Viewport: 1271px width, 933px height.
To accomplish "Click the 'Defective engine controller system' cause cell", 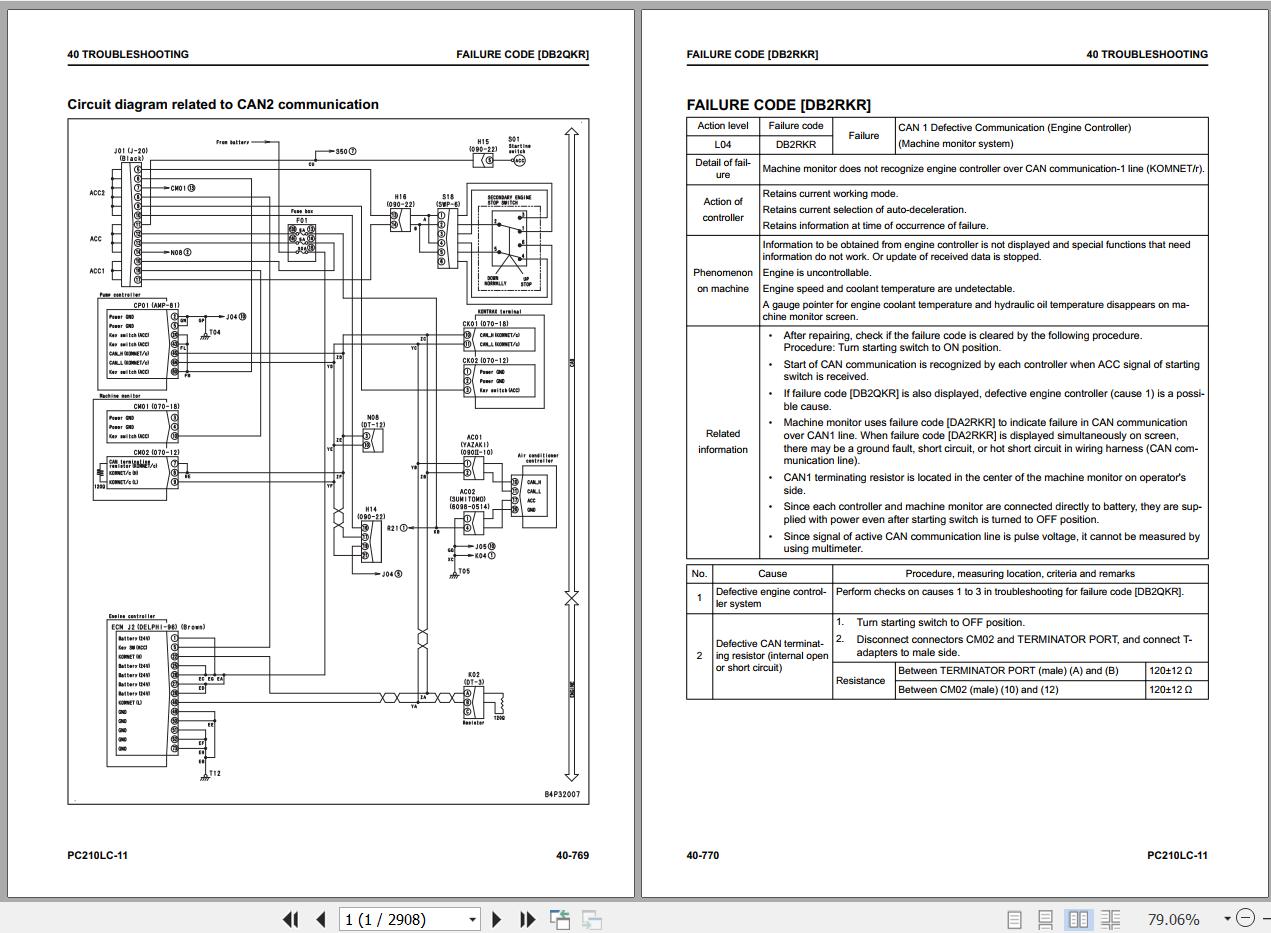I will tap(771, 597).
